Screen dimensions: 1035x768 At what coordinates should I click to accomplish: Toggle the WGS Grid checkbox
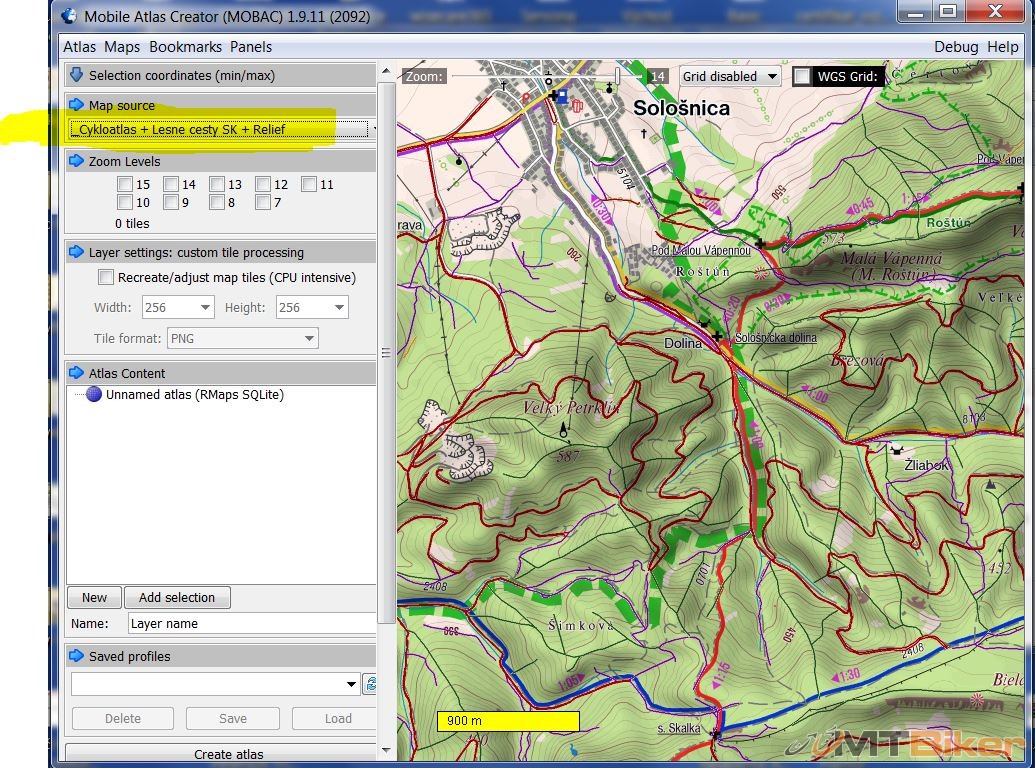coord(802,76)
